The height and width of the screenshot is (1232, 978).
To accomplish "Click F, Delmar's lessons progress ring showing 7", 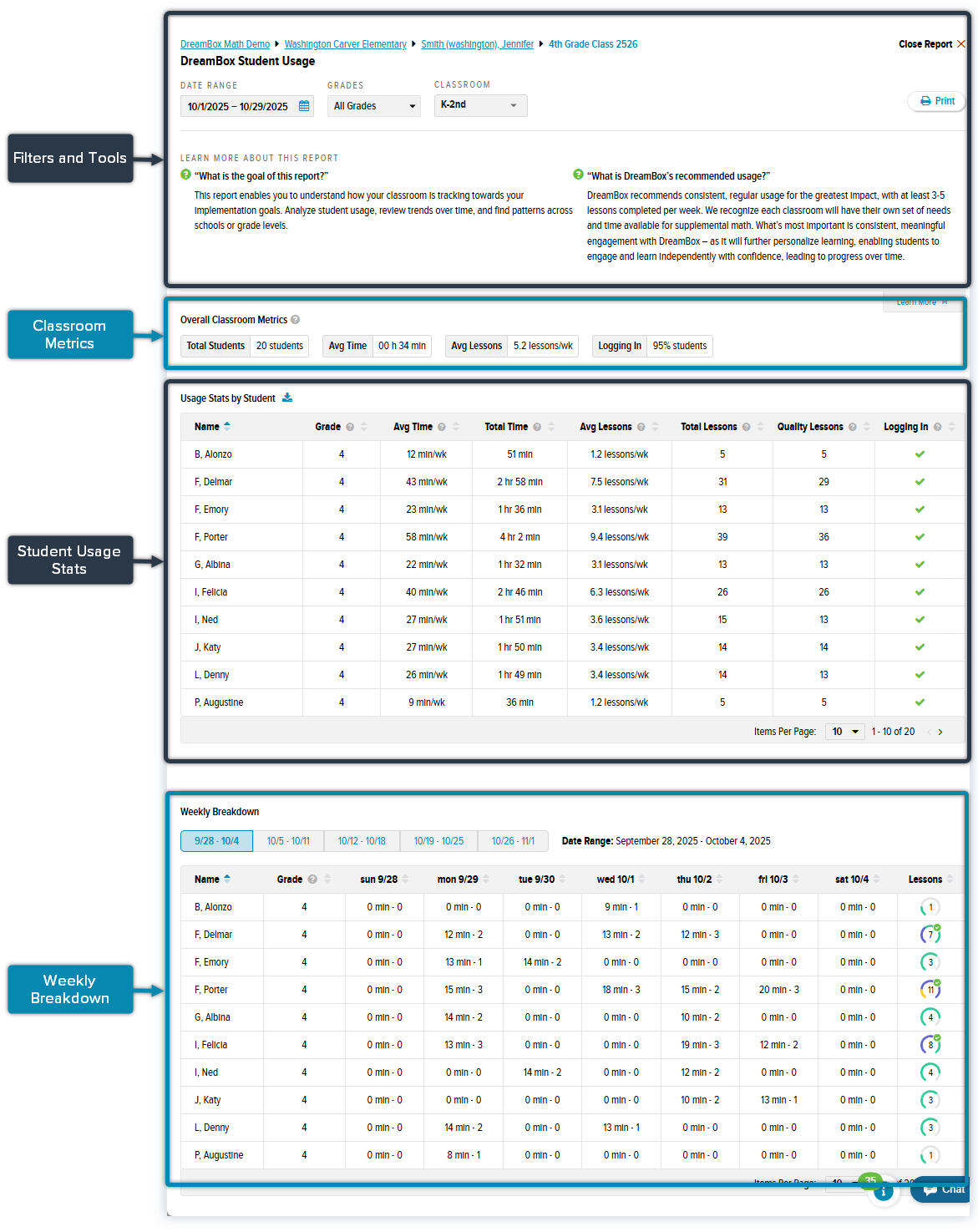I will point(930,935).
